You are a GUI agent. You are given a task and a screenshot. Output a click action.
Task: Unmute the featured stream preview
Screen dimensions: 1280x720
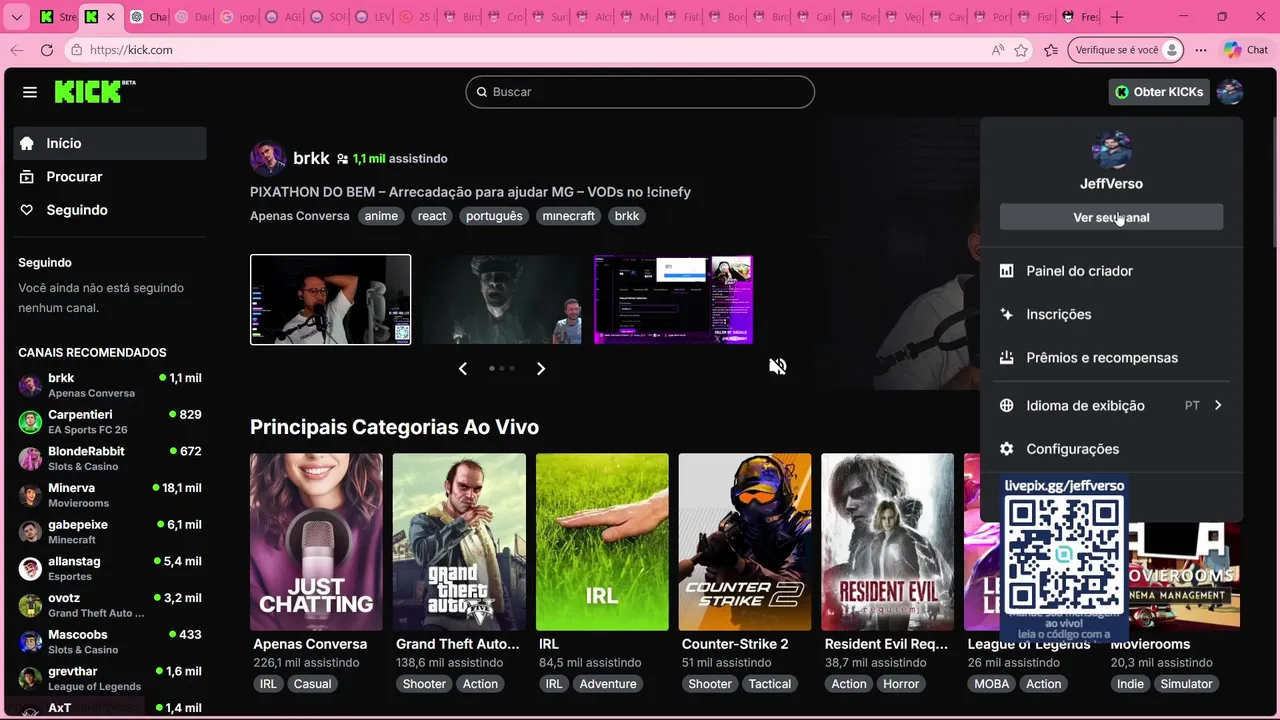(778, 367)
